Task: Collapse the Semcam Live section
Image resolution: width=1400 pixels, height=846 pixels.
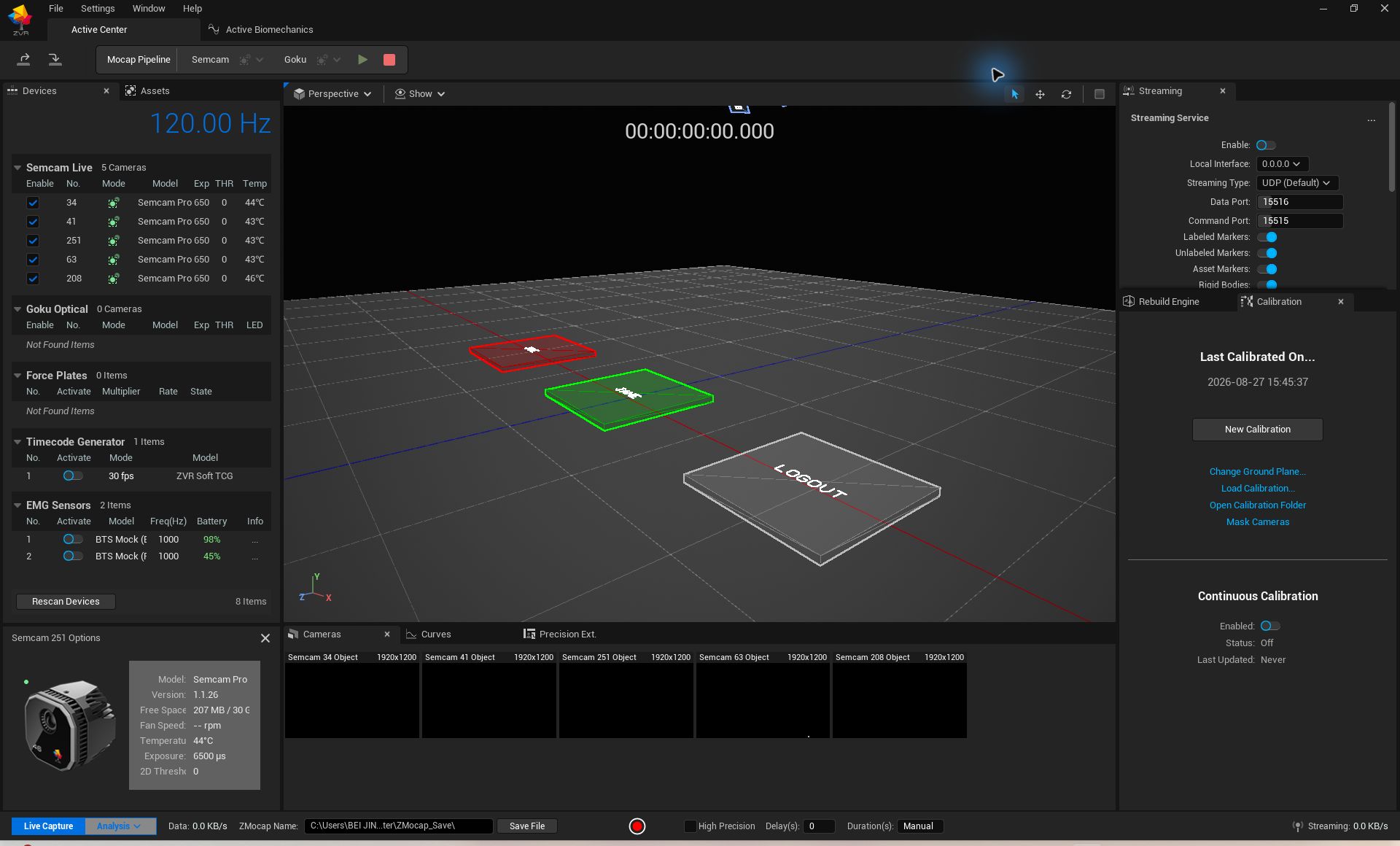Action: tap(17, 168)
